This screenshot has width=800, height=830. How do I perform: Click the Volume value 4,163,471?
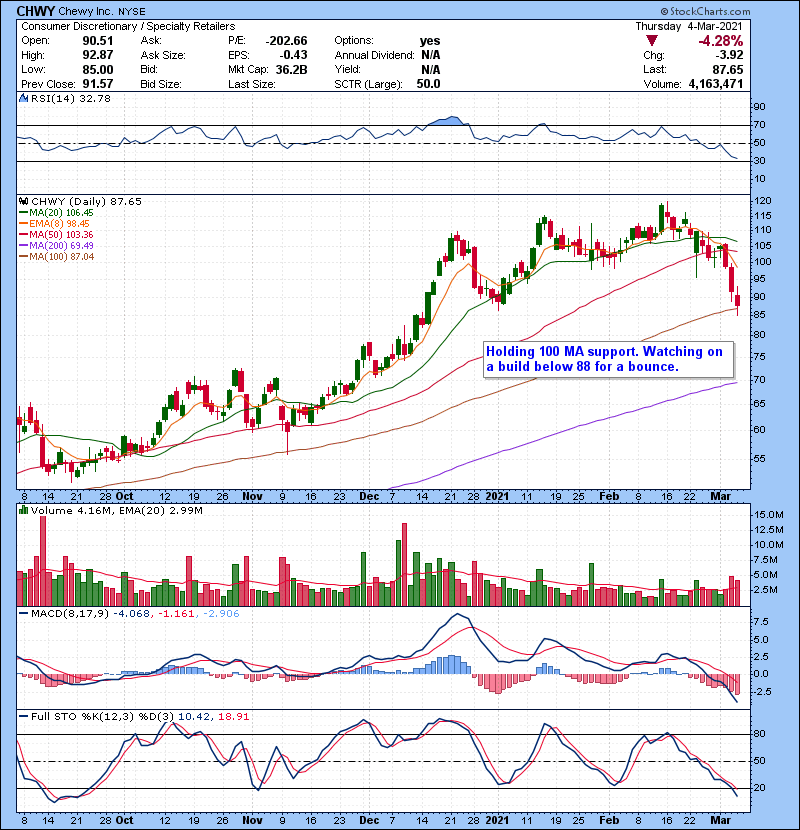click(716, 84)
